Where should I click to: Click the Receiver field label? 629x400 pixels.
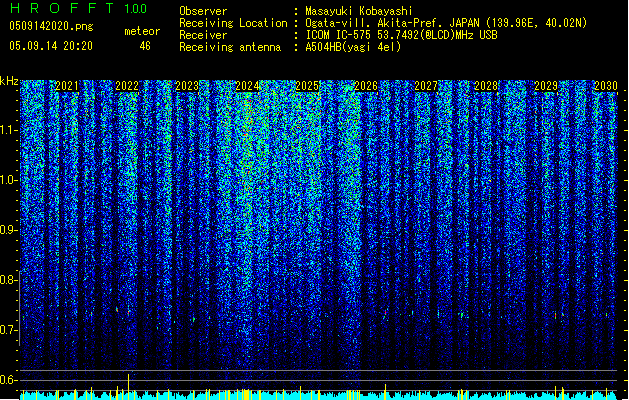click(x=203, y=35)
